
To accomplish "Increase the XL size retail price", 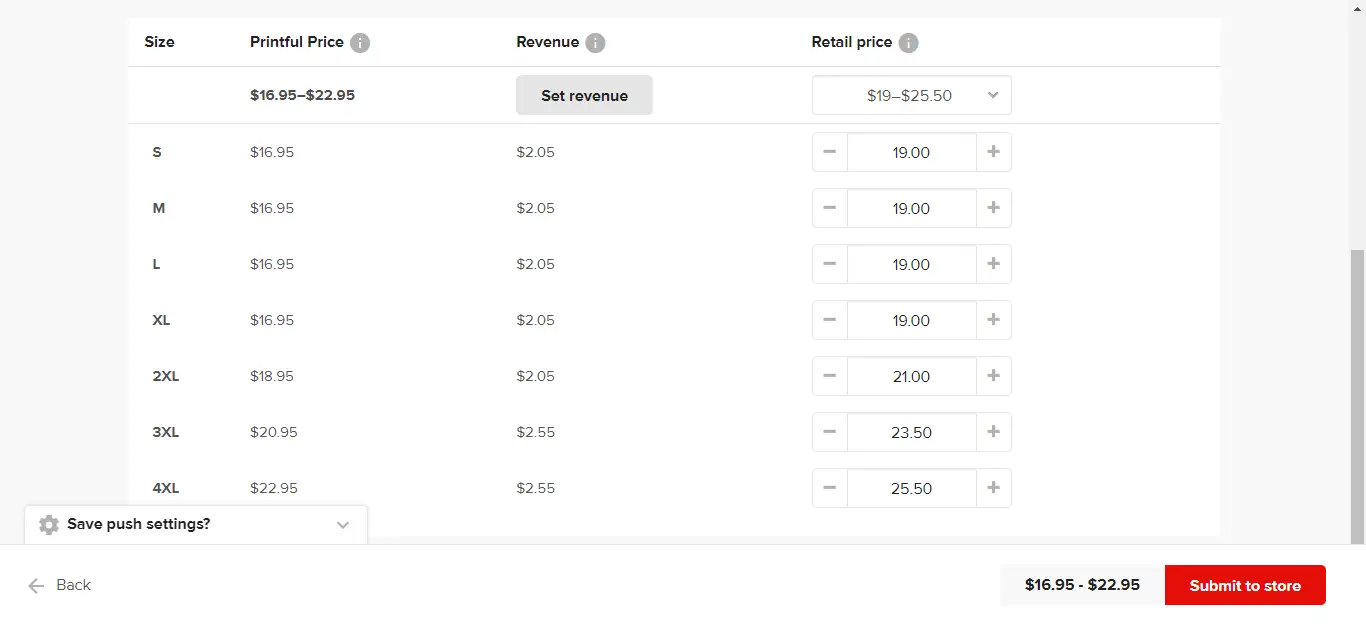I will click(x=993, y=320).
